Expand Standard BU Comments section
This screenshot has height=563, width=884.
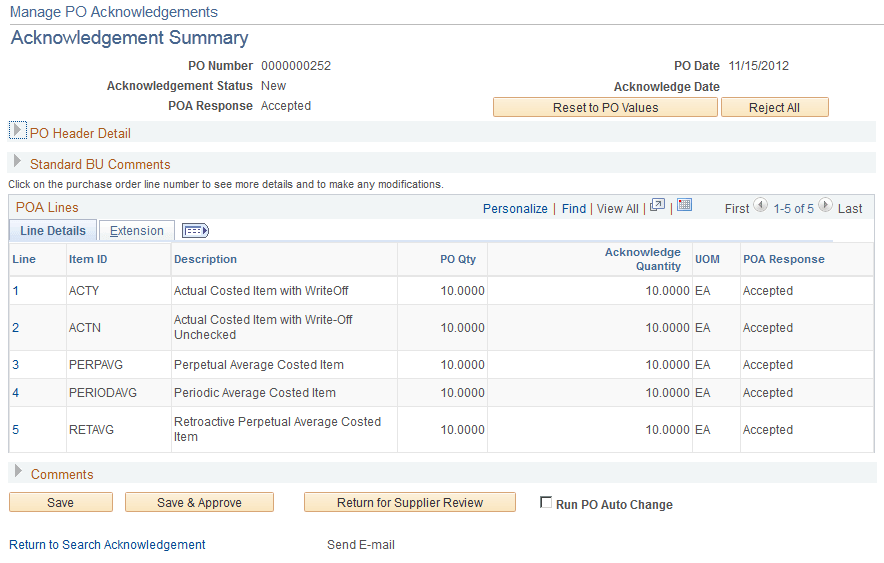pyautogui.click(x=17, y=162)
